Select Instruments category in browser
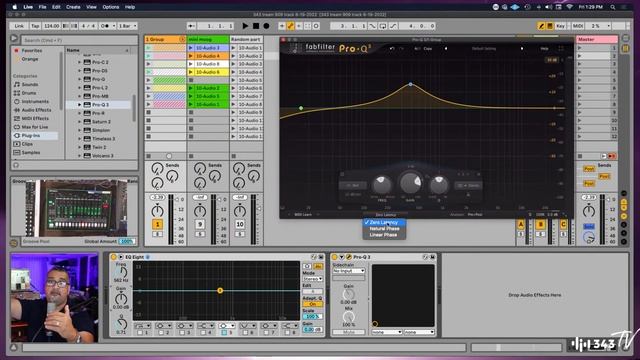Screen dimensions: 640x360 35,101
